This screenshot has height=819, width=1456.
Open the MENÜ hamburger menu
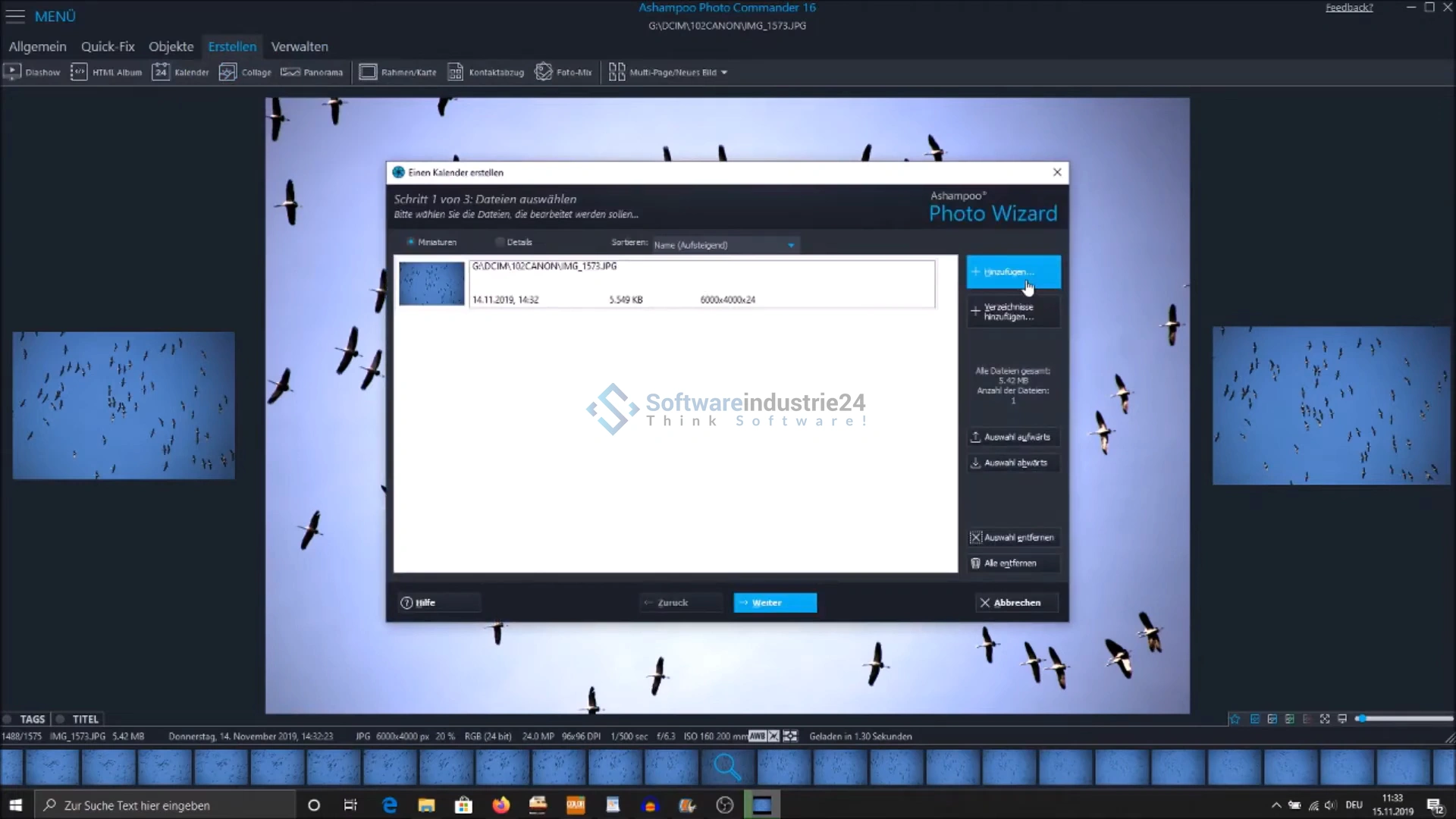[15, 16]
